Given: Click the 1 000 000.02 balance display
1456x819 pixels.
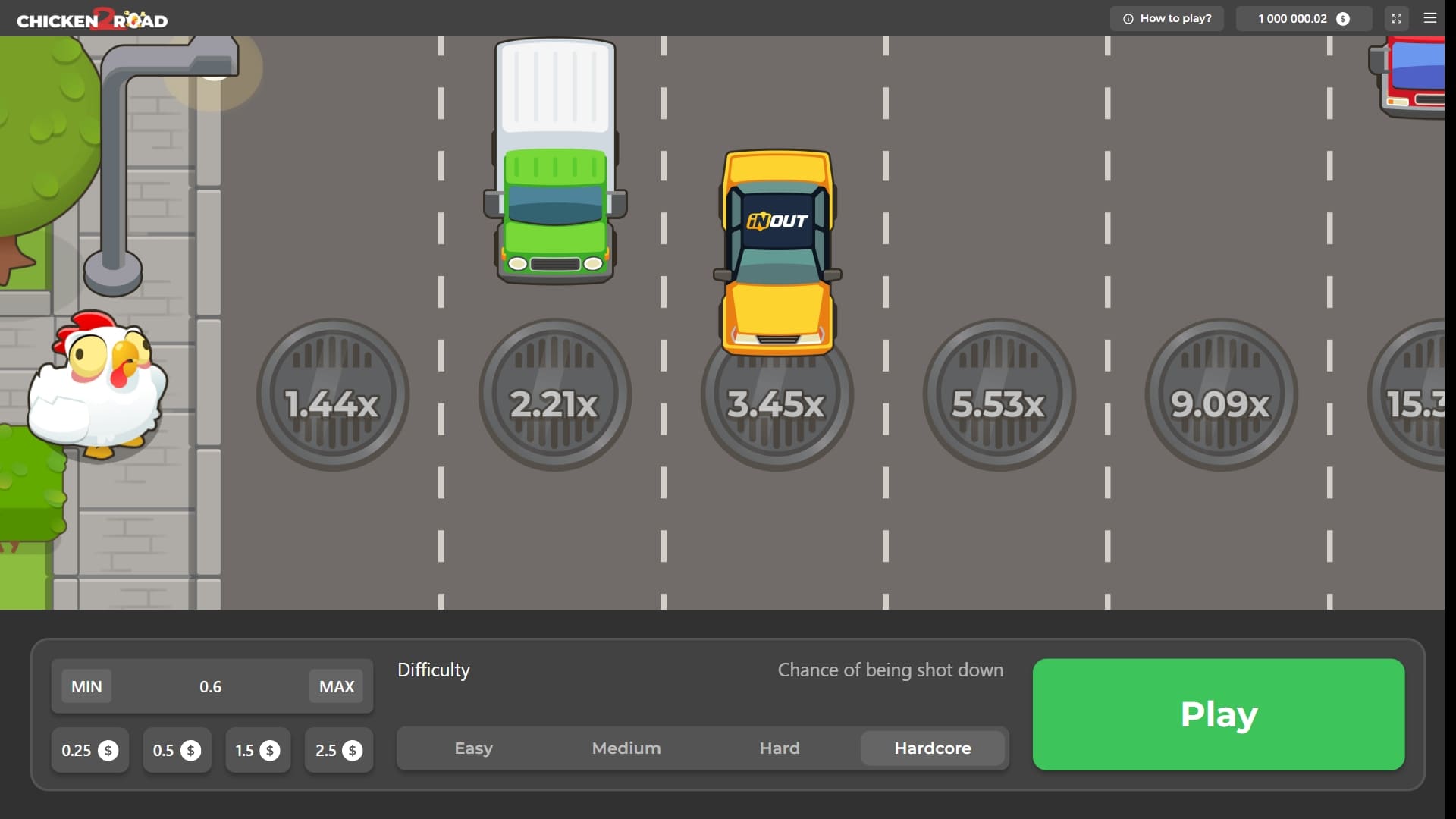Looking at the screenshot, I should point(1304,18).
